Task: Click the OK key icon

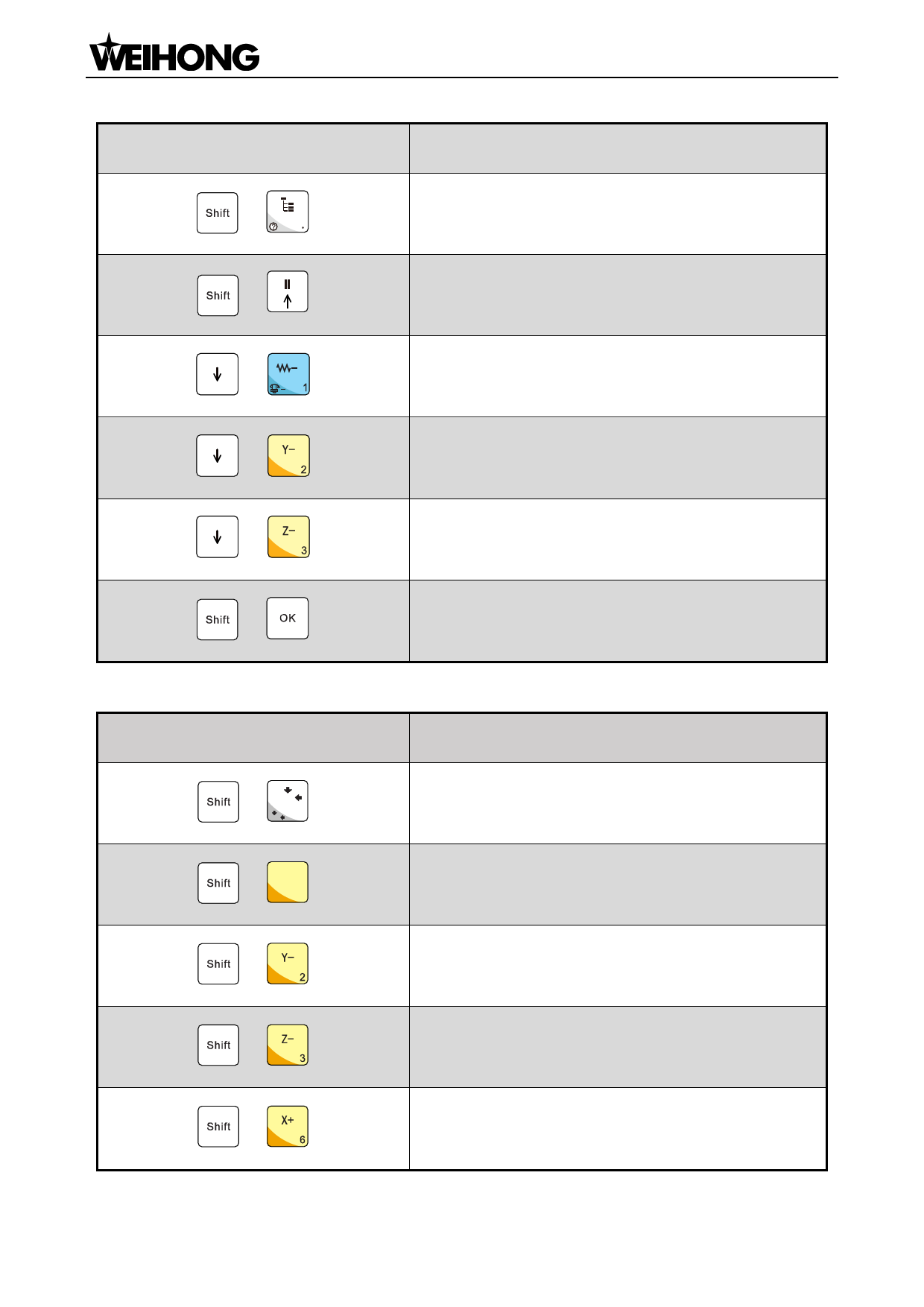Action: click(x=288, y=618)
